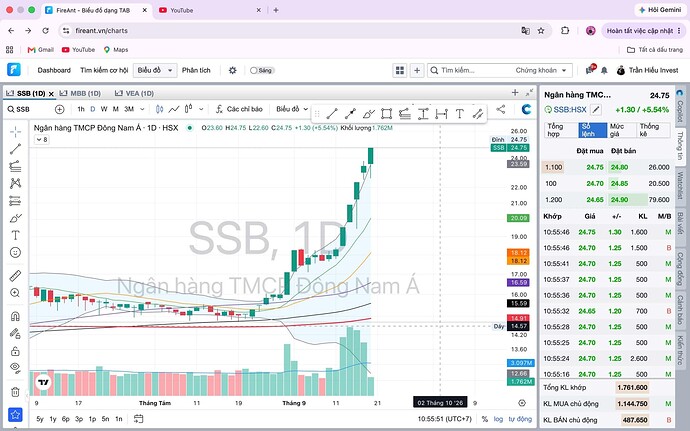
Task: Set the 5y date range
Action: [40, 419]
